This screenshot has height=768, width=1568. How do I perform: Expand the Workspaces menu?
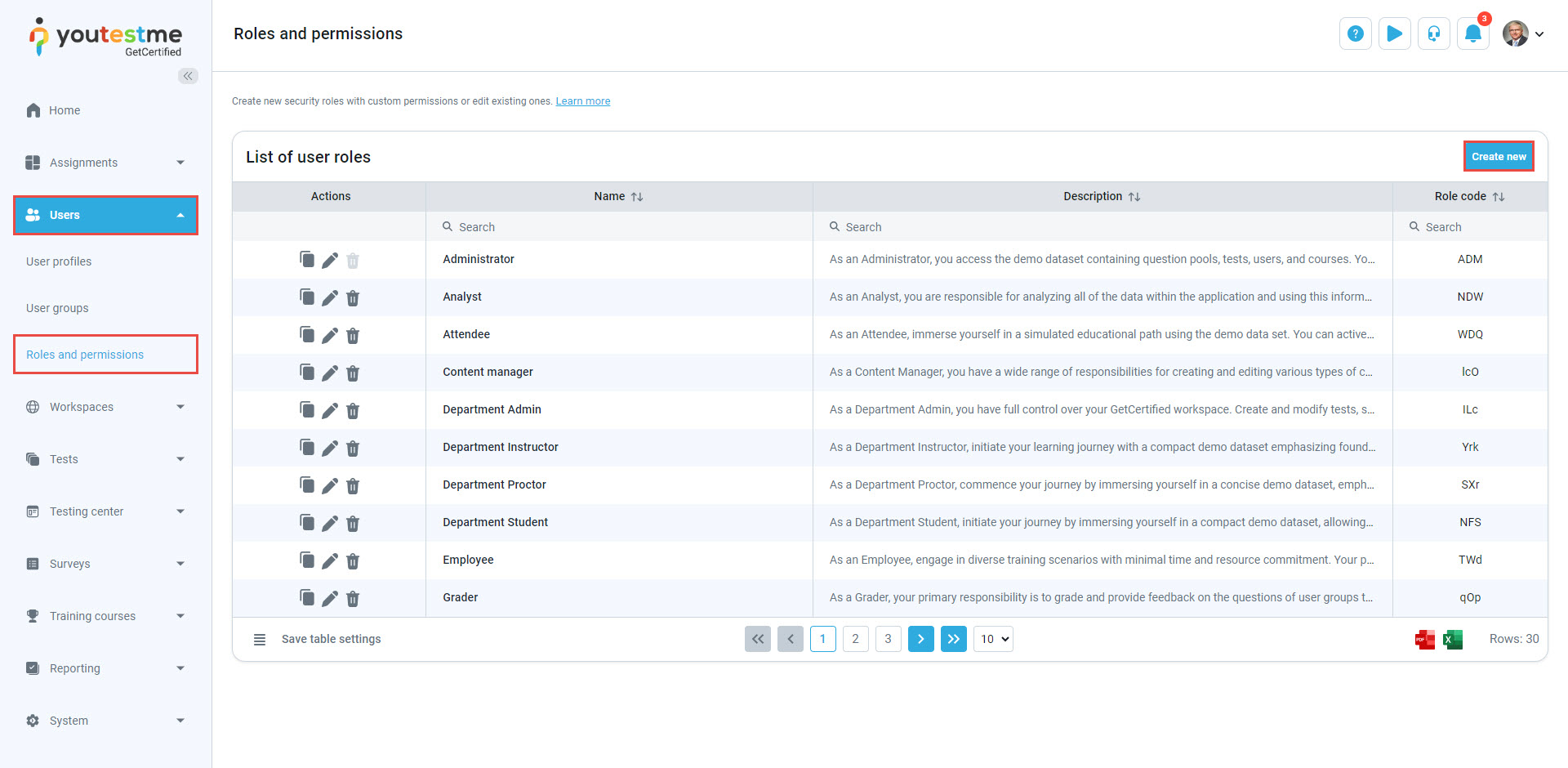pos(106,407)
